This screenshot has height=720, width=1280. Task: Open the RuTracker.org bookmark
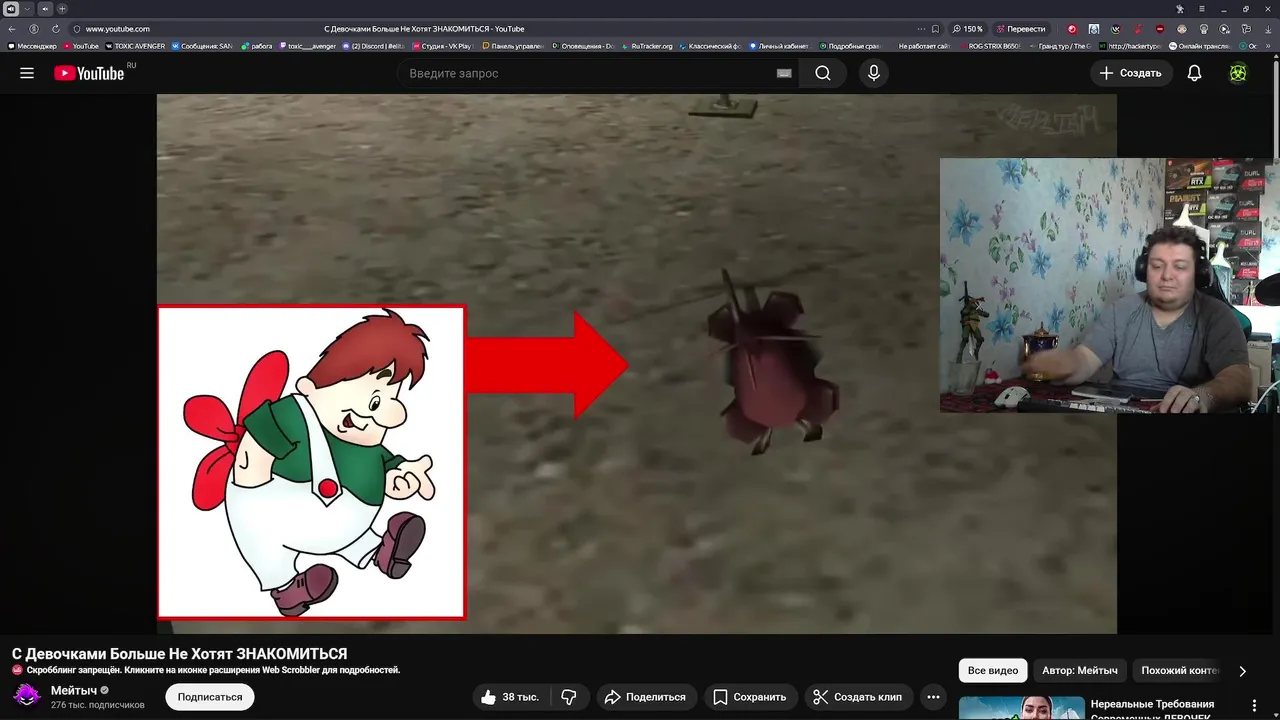[647, 46]
